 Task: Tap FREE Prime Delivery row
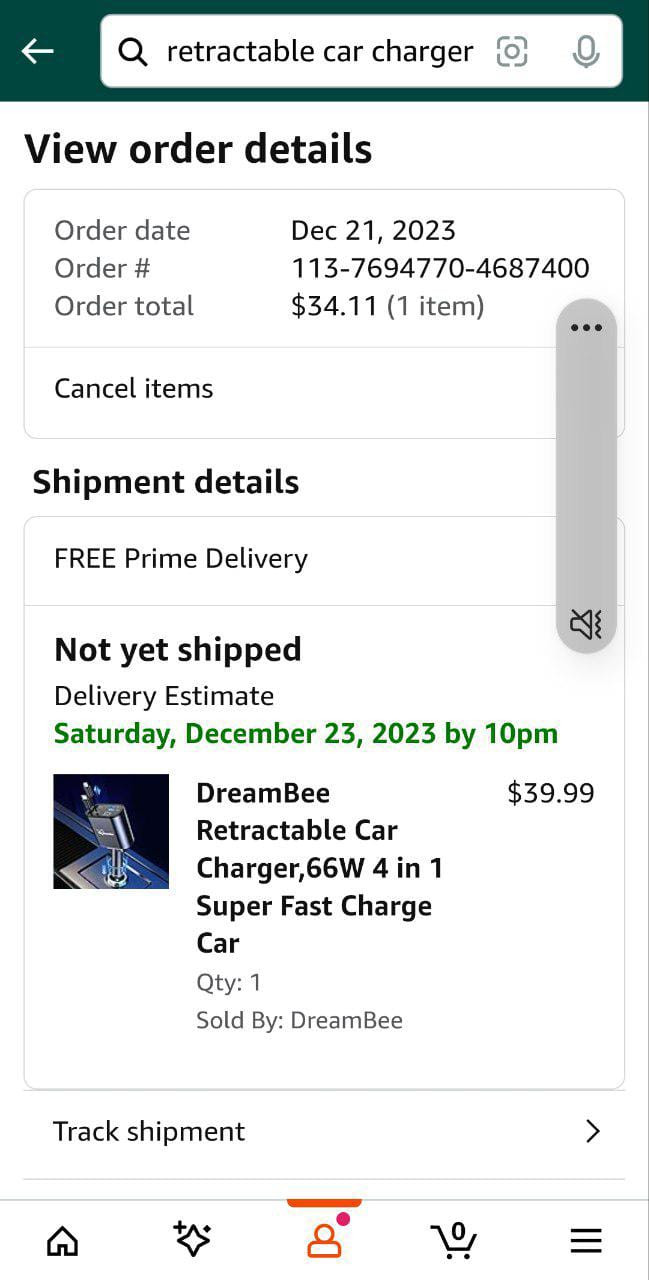pos(181,559)
